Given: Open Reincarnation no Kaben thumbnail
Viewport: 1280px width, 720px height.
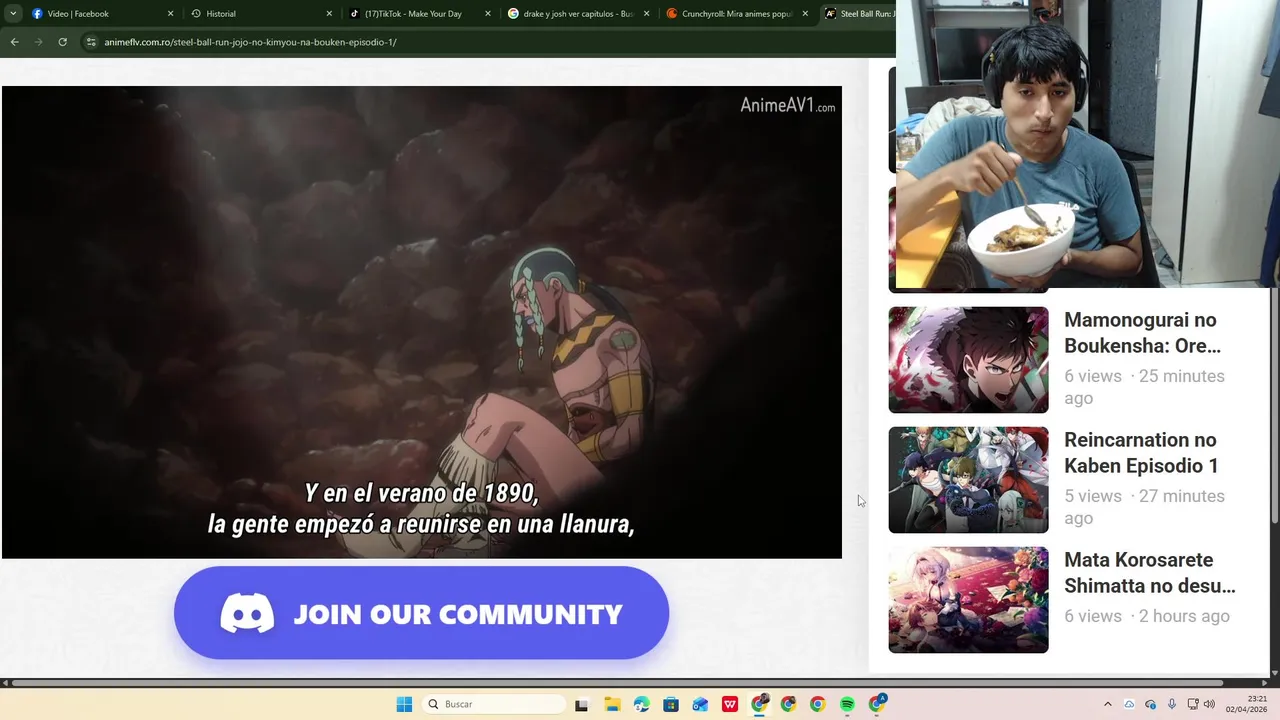Looking at the screenshot, I should pyautogui.click(x=968, y=480).
